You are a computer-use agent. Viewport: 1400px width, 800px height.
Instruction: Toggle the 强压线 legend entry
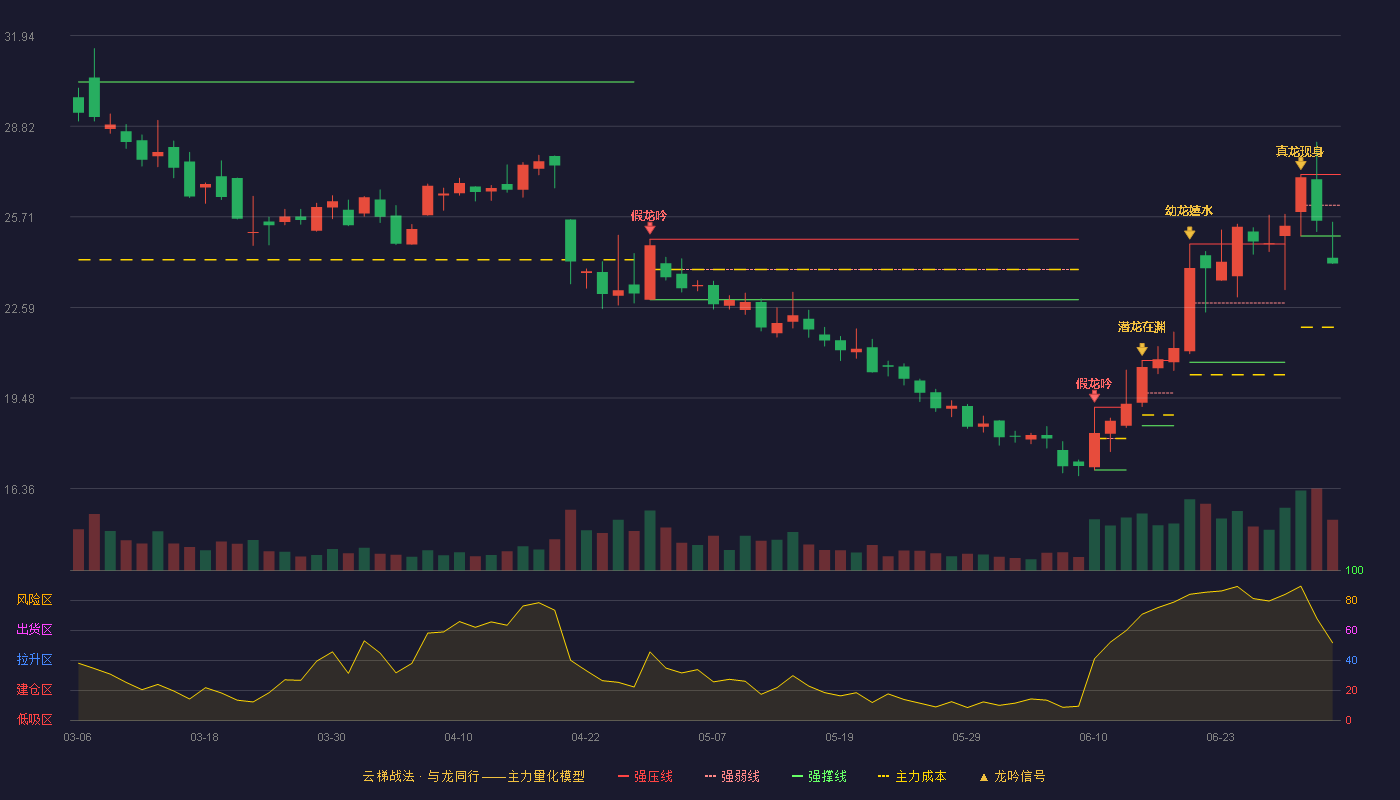(645, 776)
